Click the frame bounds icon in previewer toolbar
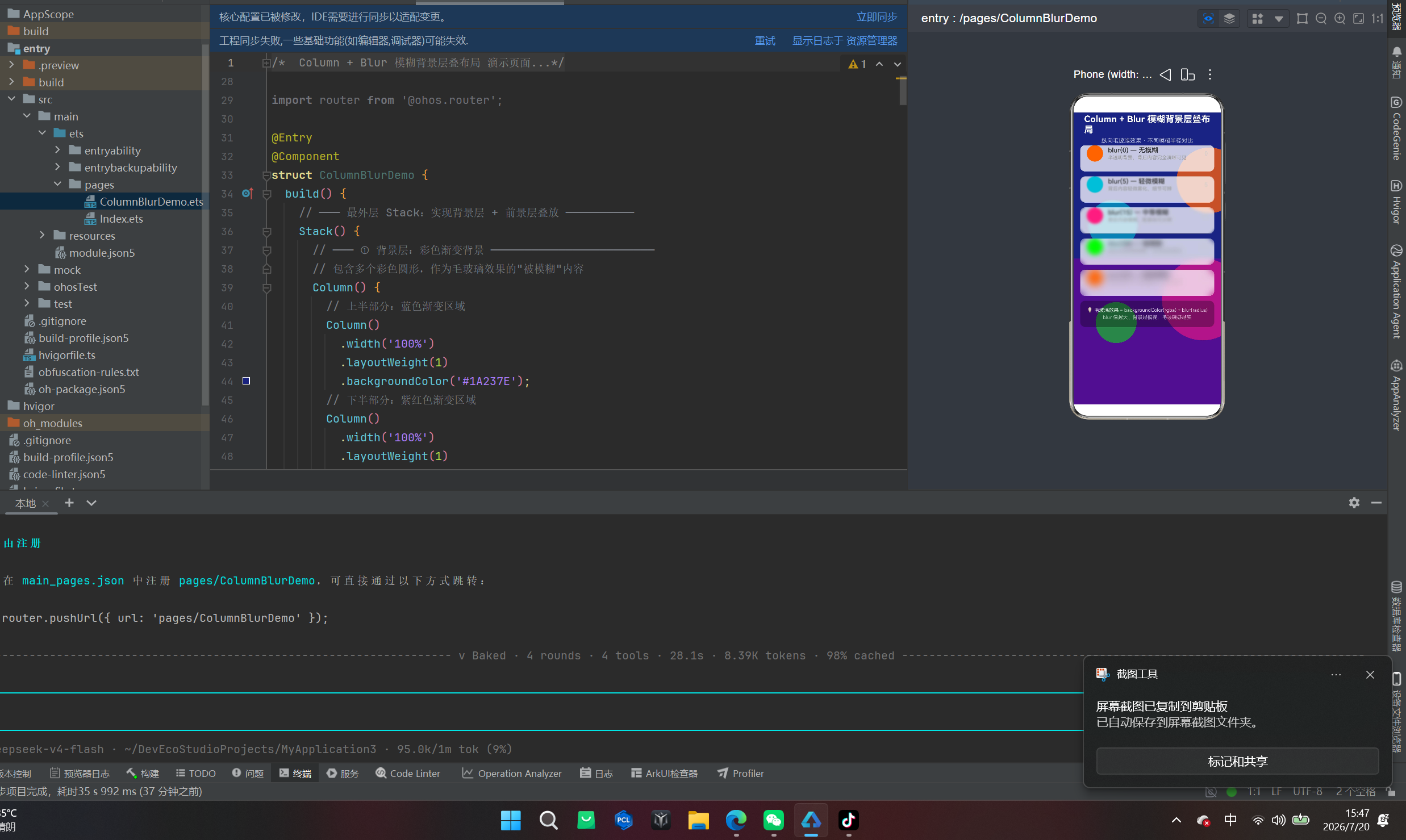1406x840 pixels. [1302, 18]
